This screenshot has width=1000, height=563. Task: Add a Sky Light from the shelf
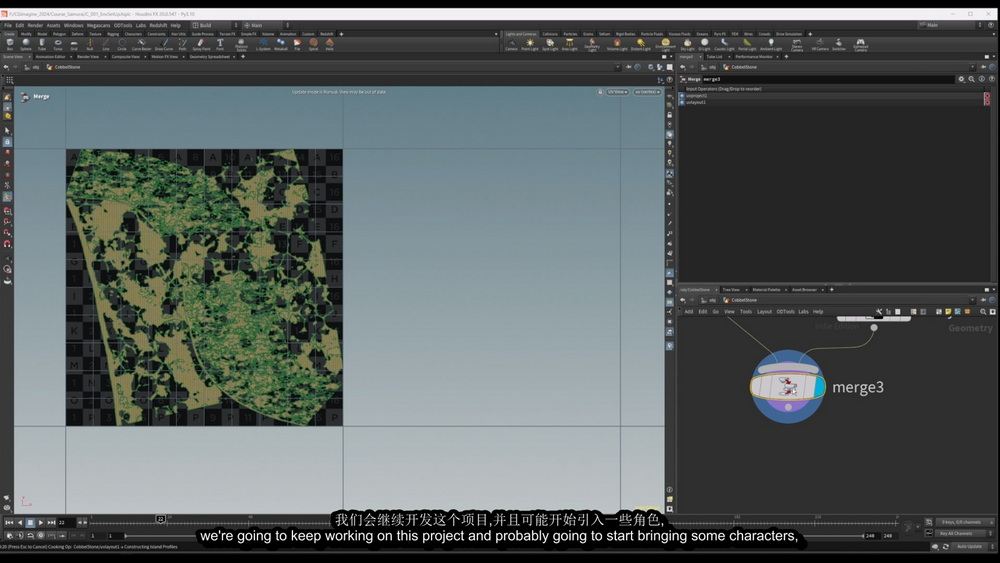point(688,44)
